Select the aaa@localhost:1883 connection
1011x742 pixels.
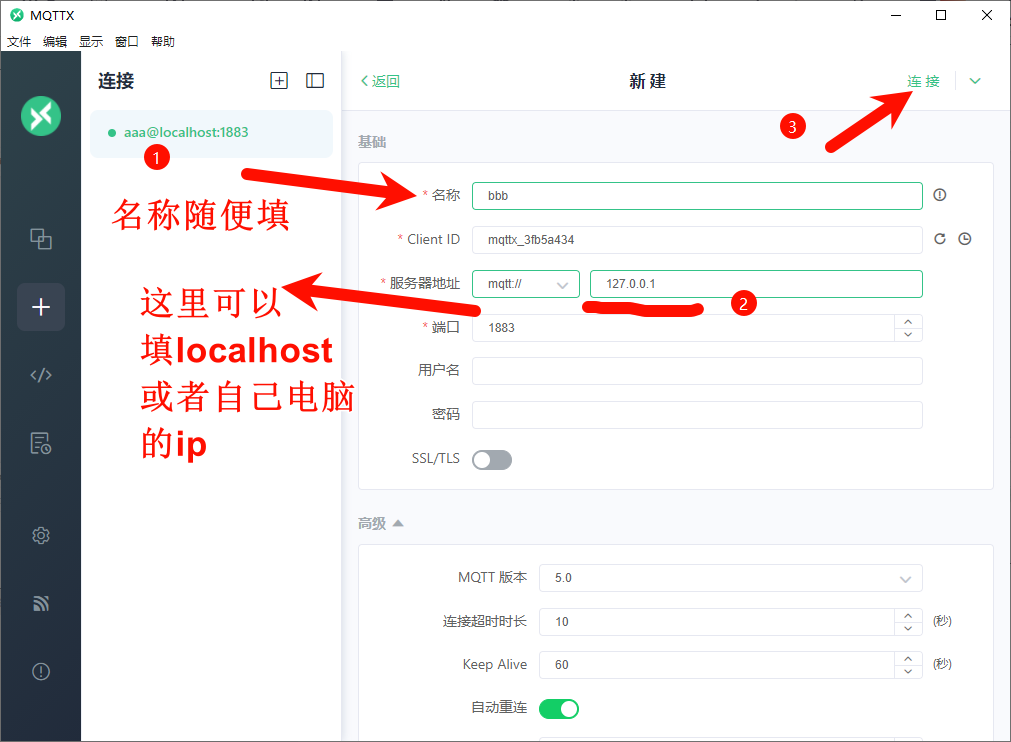pos(211,133)
